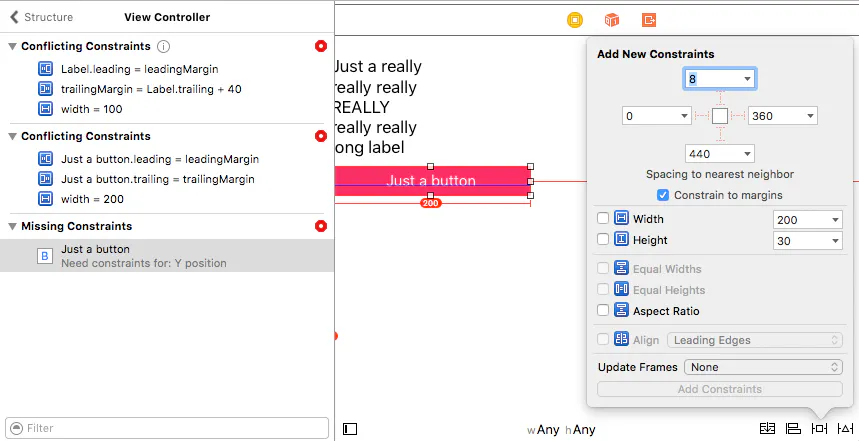Open the top spacing 8 dropdown
The height and width of the screenshot is (441, 859).
point(747,79)
